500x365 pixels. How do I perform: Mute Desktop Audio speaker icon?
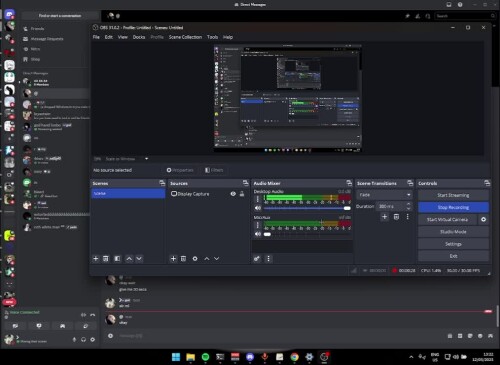tap(258, 208)
